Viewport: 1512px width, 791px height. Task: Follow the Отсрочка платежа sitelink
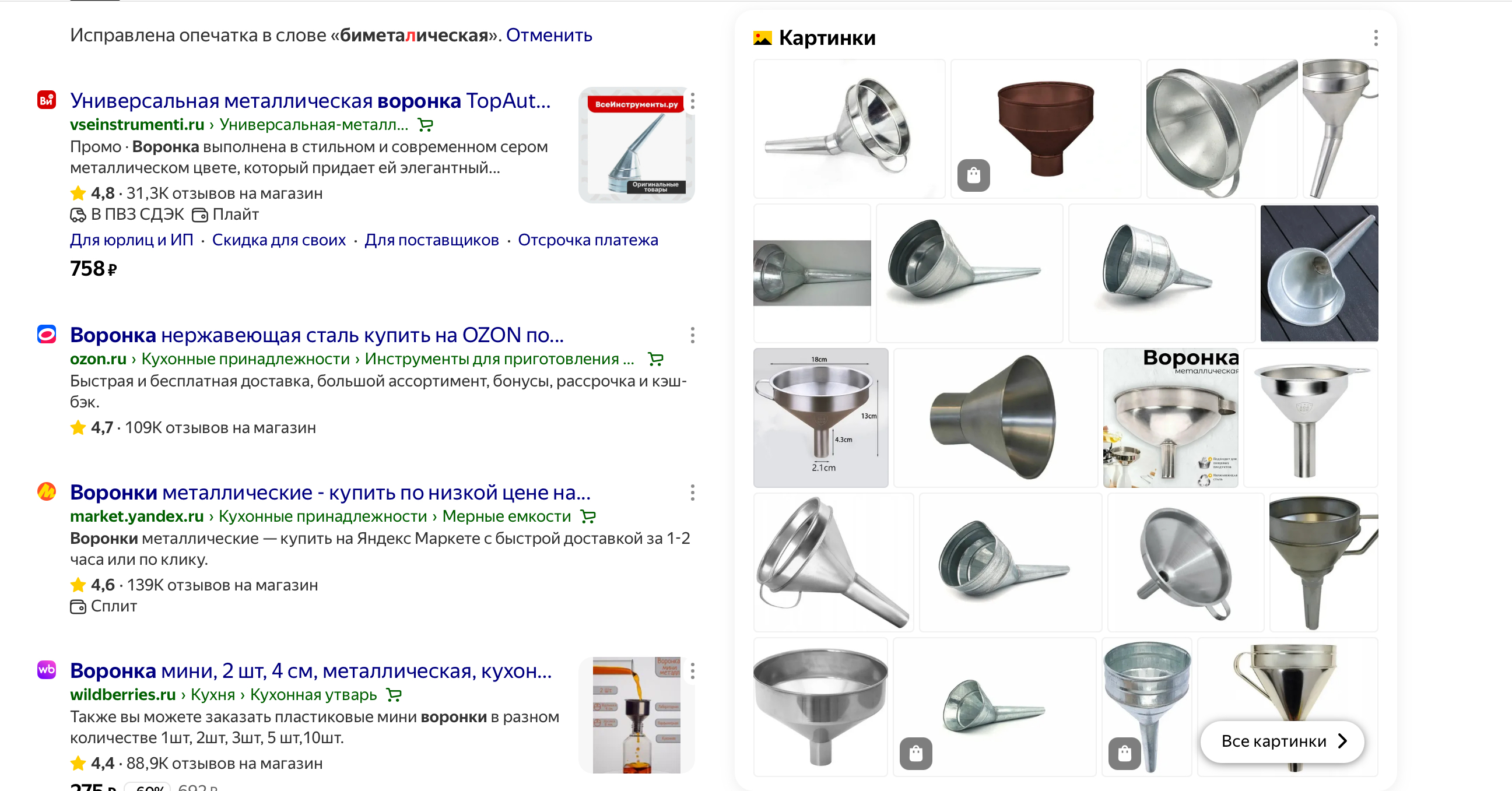pyautogui.click(x=588, y=240)
